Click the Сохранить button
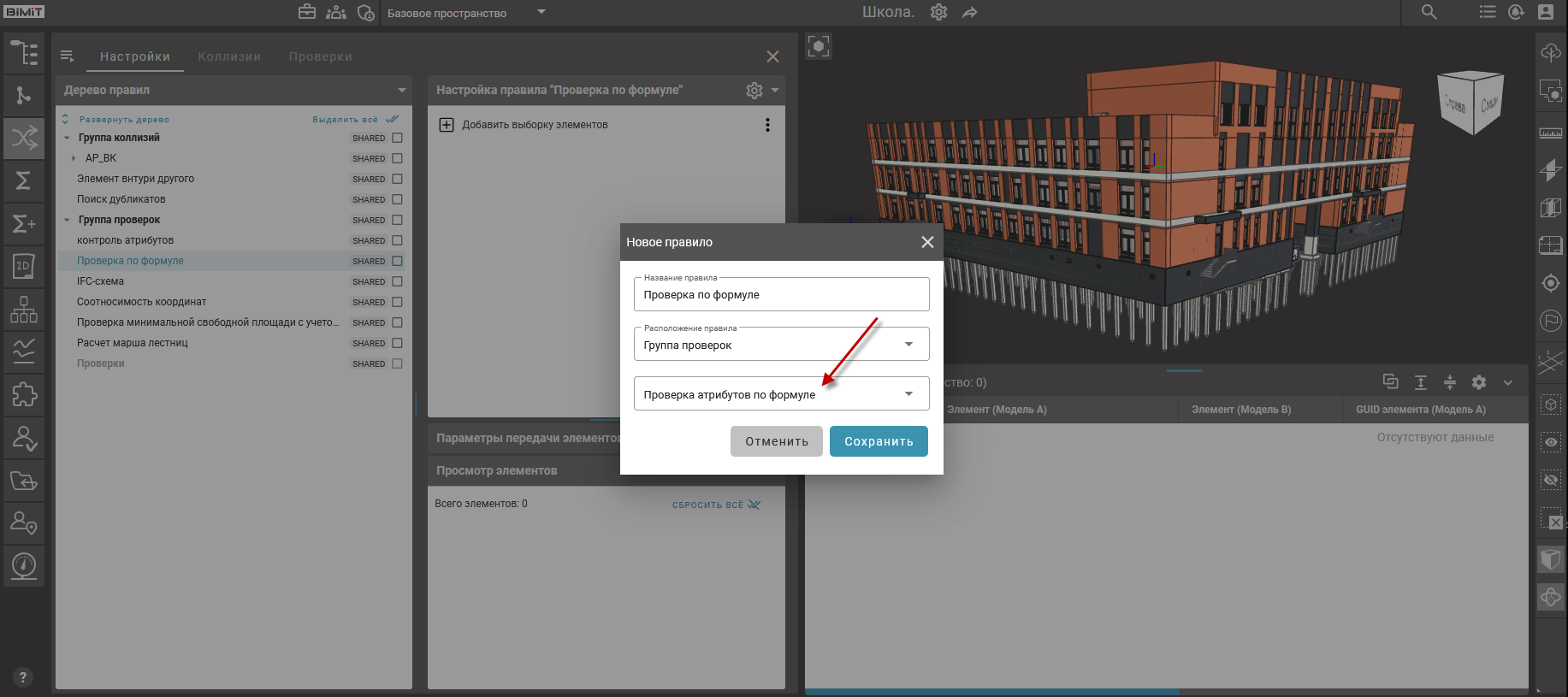 (879, 441)
